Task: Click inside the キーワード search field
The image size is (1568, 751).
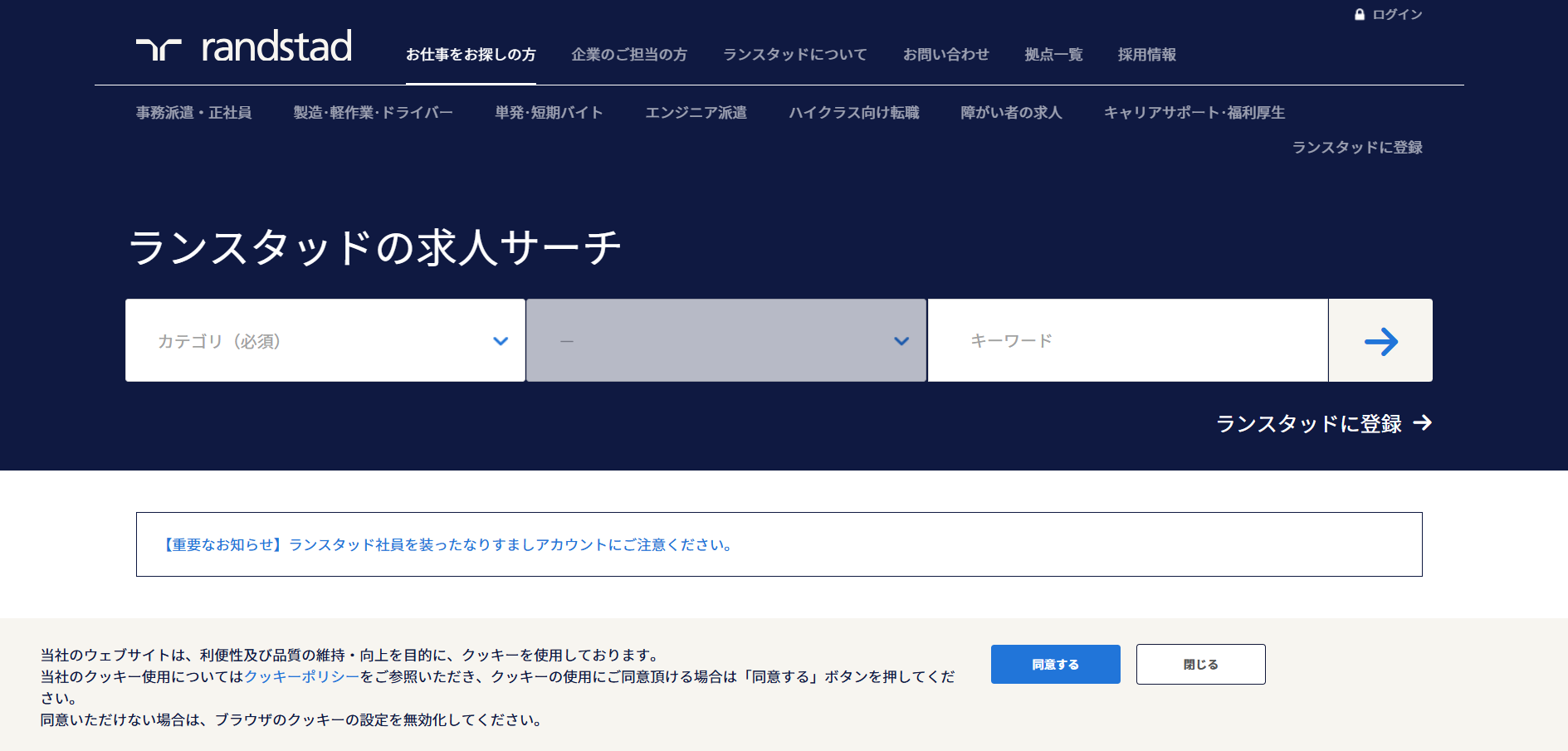Action: coord(1127,341)
